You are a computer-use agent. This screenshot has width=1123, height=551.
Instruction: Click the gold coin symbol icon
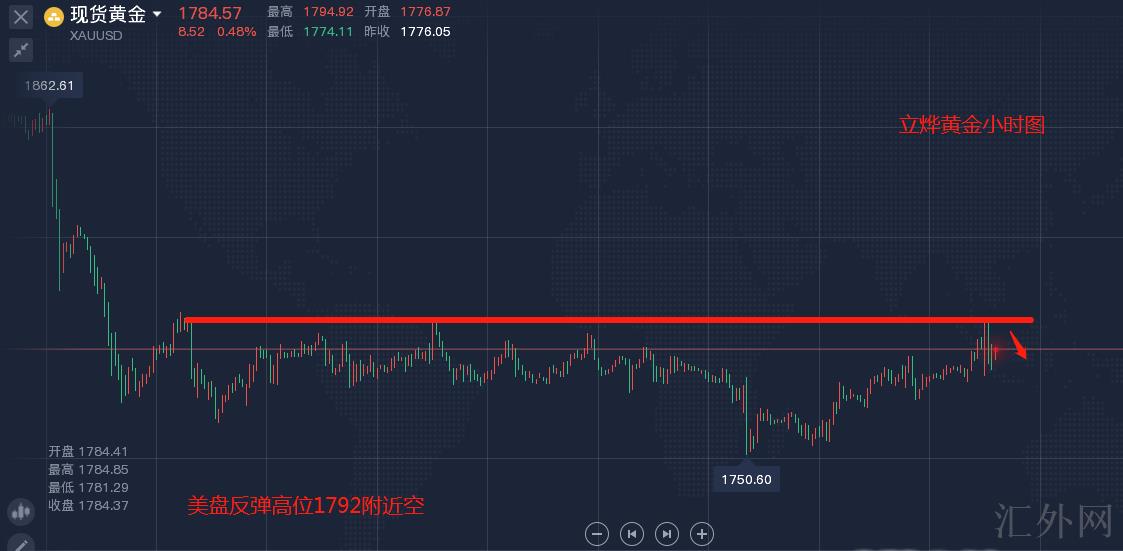(54, 17)
